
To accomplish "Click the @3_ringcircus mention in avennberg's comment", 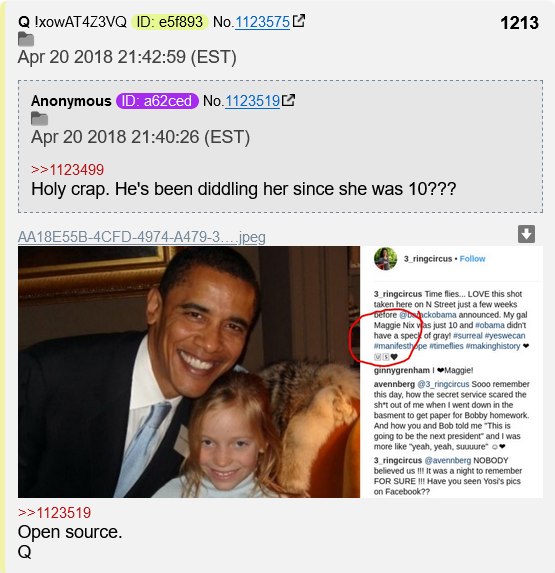I will (443, 384).
